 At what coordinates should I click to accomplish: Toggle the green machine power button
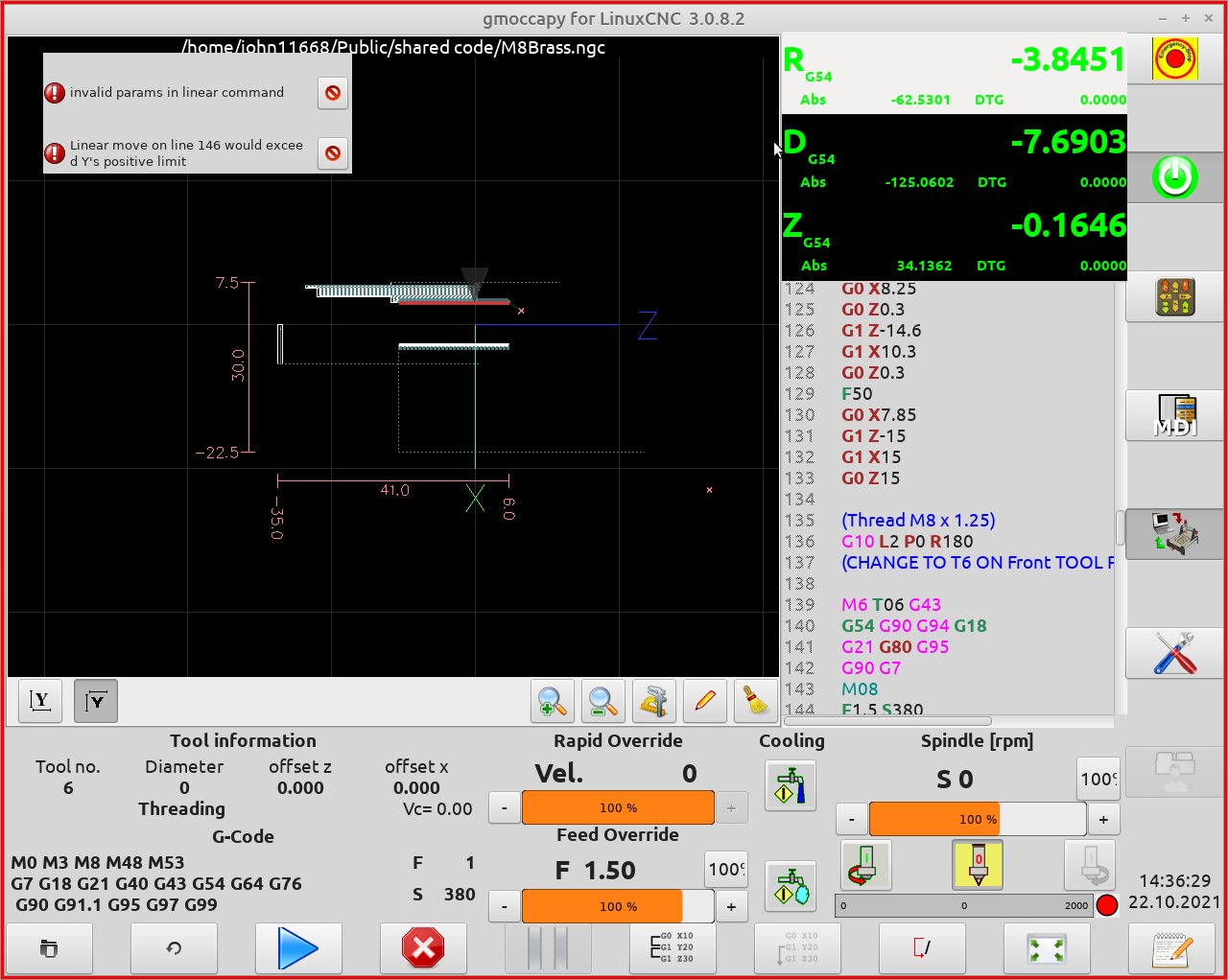1175,177
